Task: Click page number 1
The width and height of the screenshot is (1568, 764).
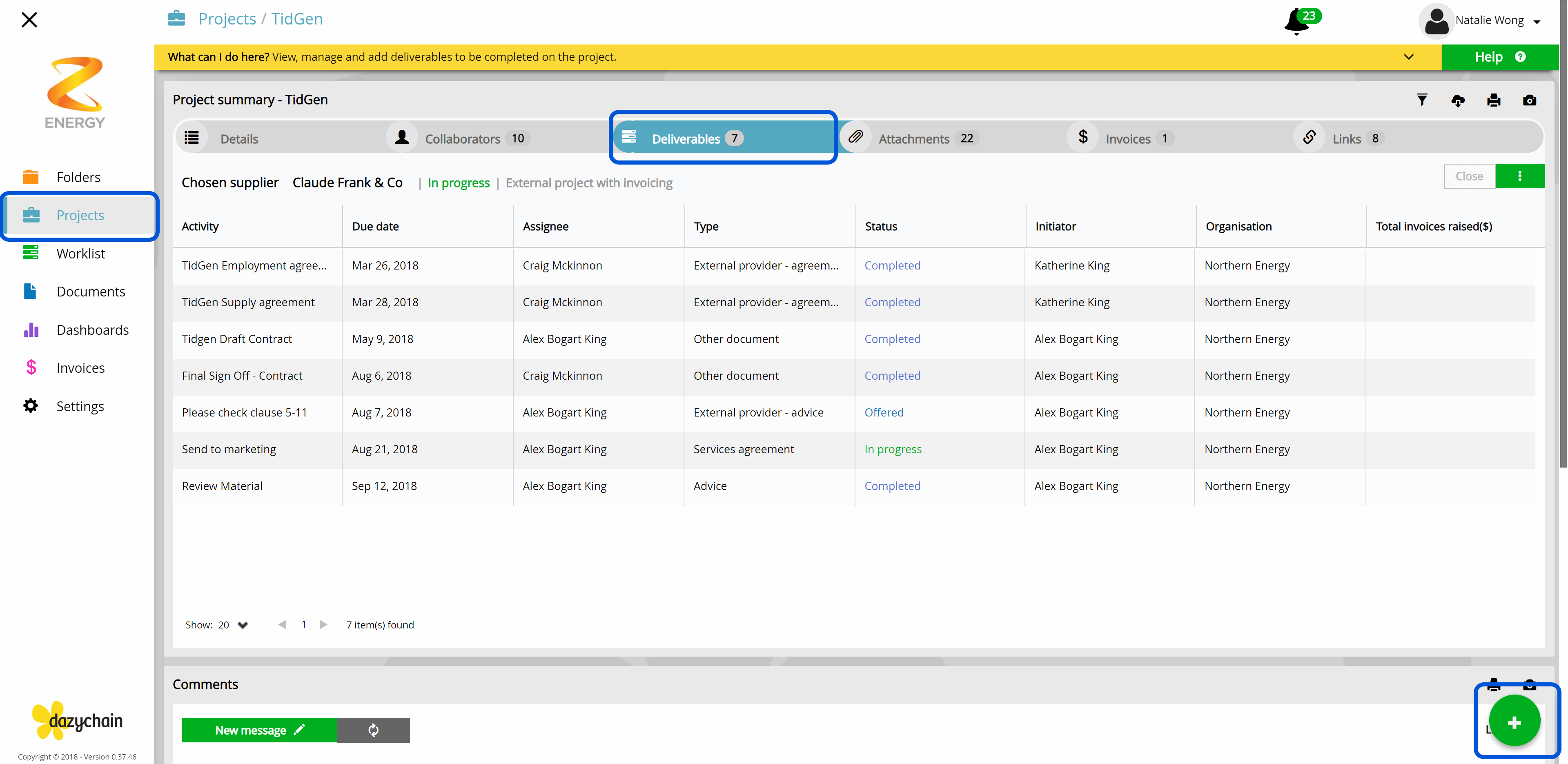Action: 303,625
